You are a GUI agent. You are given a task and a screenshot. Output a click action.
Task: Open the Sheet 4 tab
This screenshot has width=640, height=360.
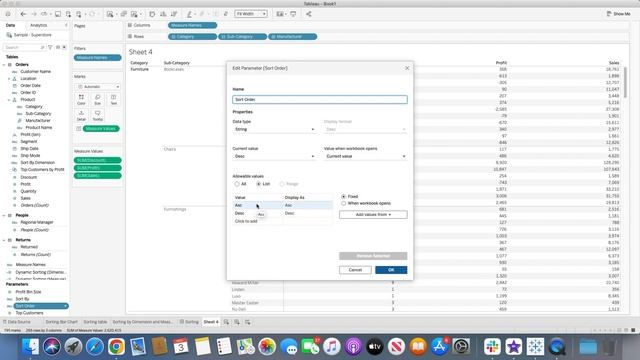click(x=211, y=322)
